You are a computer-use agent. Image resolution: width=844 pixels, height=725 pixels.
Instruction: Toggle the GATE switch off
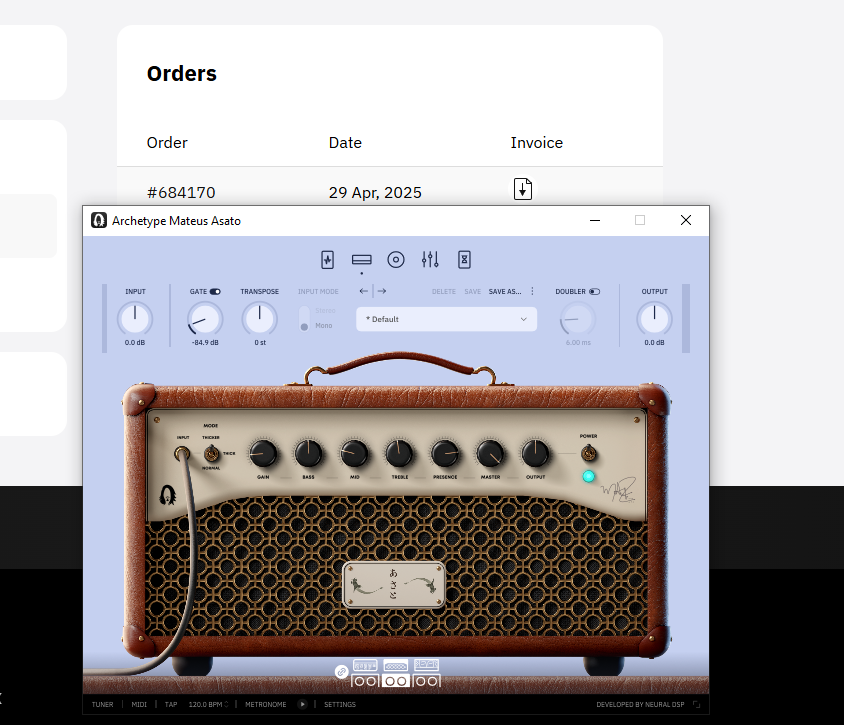215,292
